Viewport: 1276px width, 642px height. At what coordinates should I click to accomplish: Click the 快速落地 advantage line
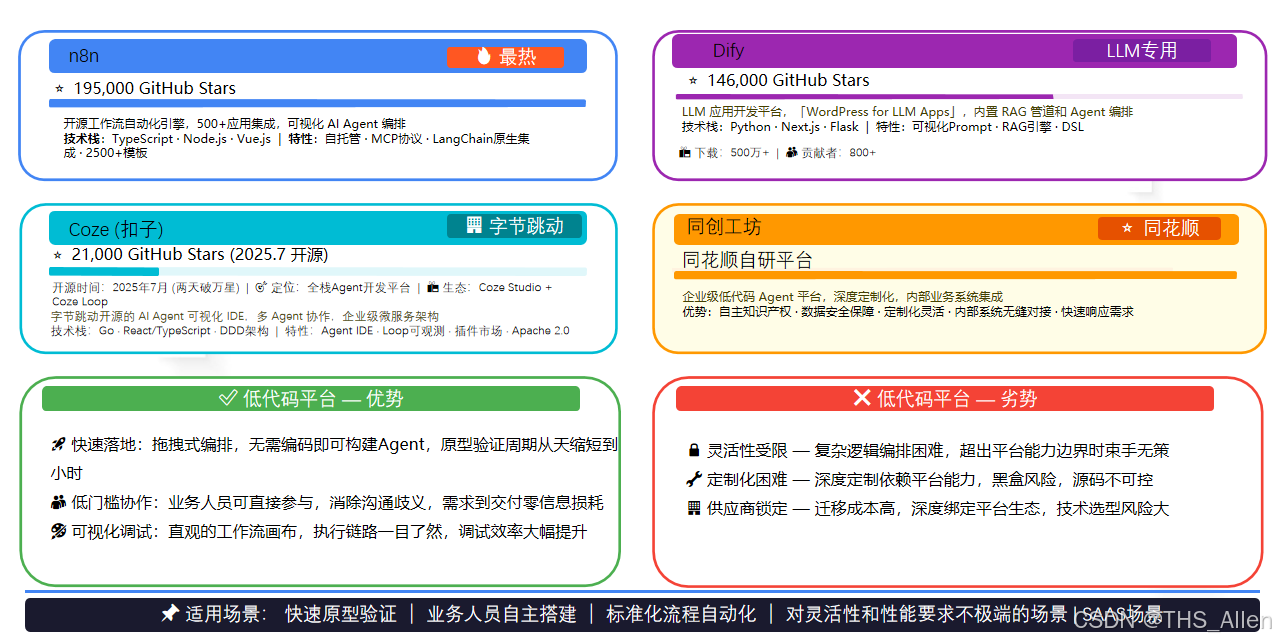(x=334, y=458)
